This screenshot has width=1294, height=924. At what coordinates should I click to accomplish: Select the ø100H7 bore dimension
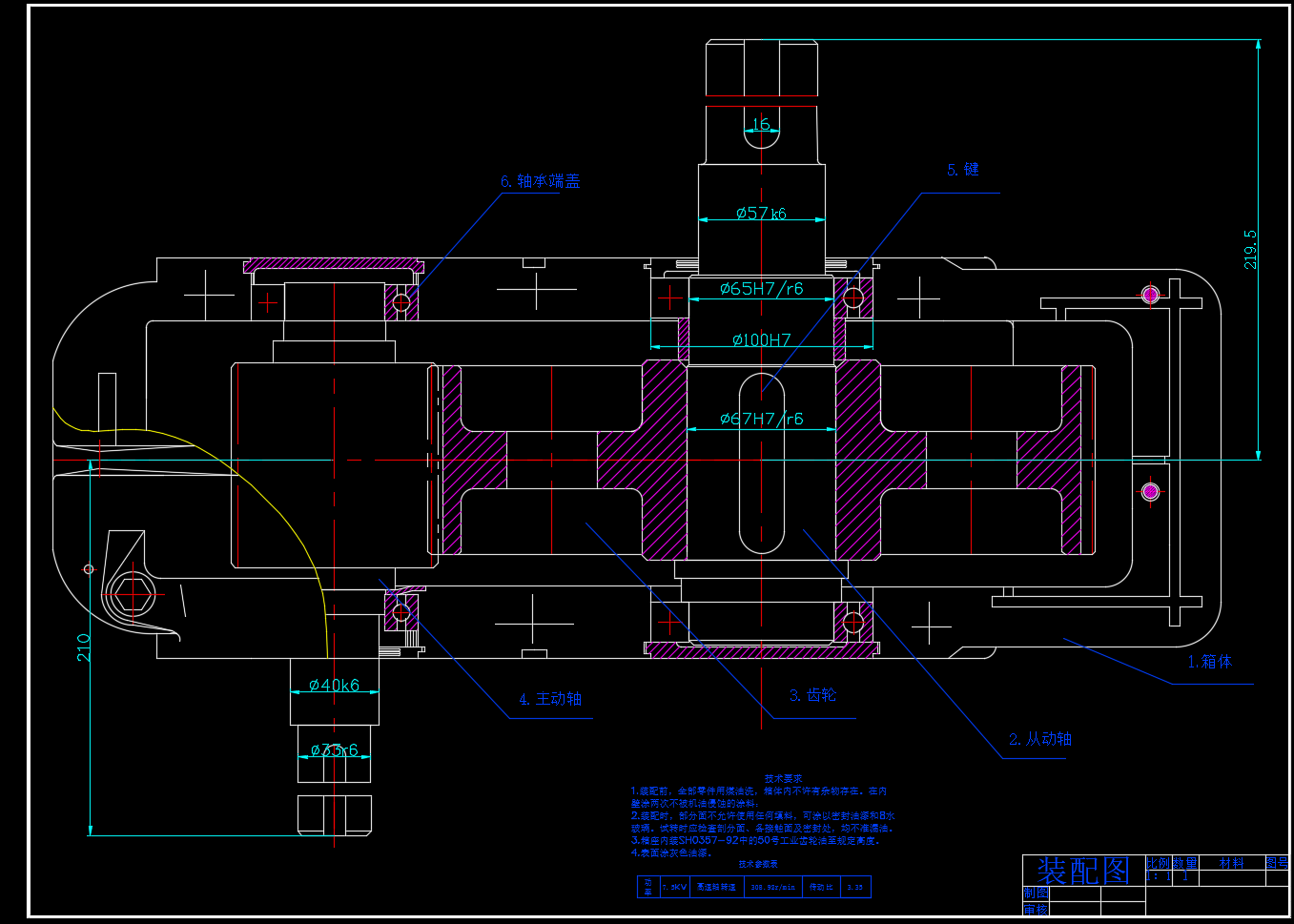click(x=761, y=339)
